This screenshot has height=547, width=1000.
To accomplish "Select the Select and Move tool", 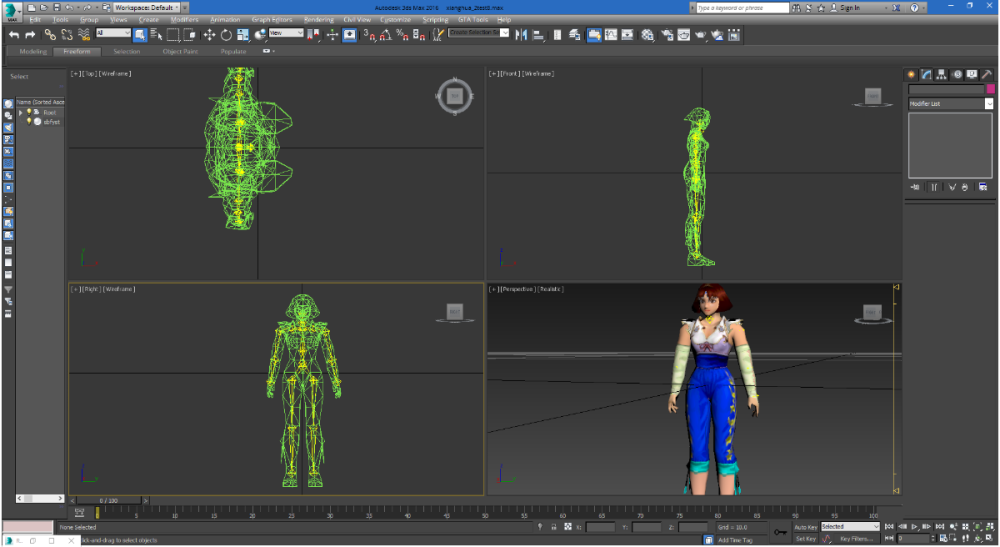I will click(209, 34).
